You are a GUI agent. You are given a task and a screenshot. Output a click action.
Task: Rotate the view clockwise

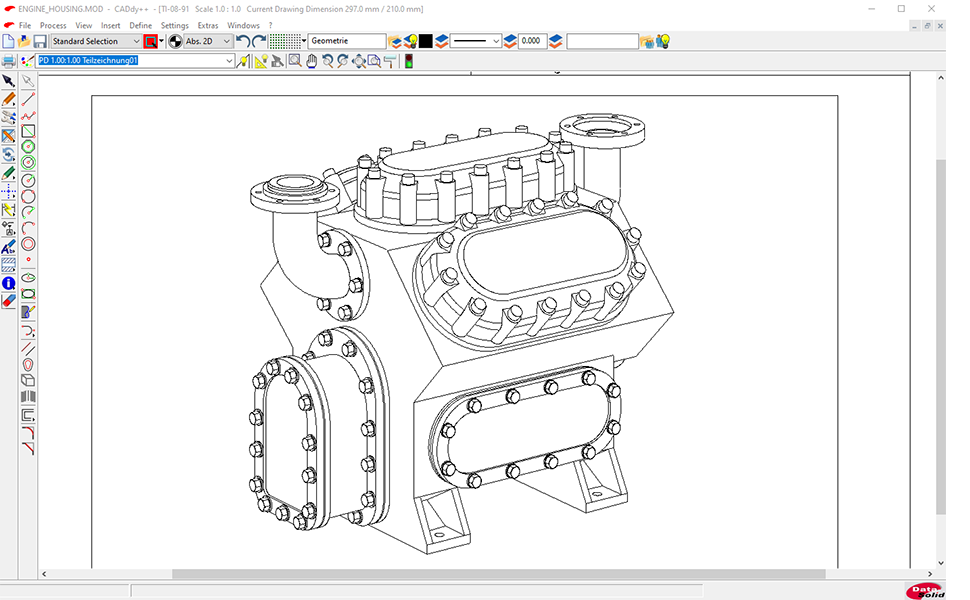343,61
